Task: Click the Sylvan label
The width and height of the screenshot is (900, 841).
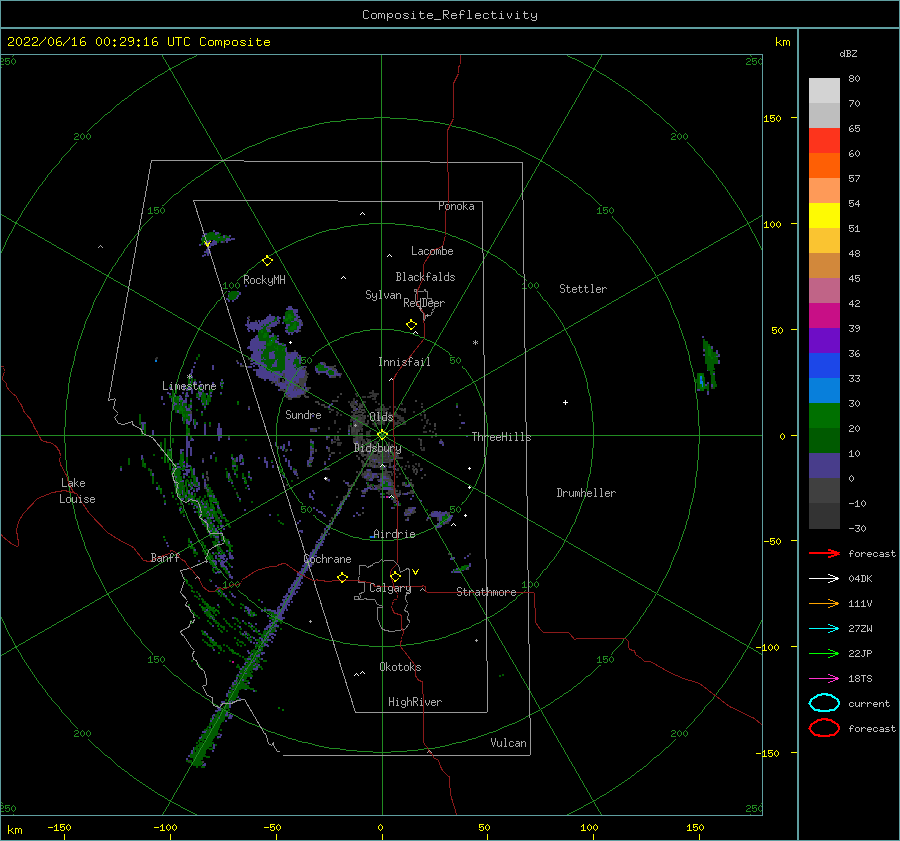Action: [383, 295]
